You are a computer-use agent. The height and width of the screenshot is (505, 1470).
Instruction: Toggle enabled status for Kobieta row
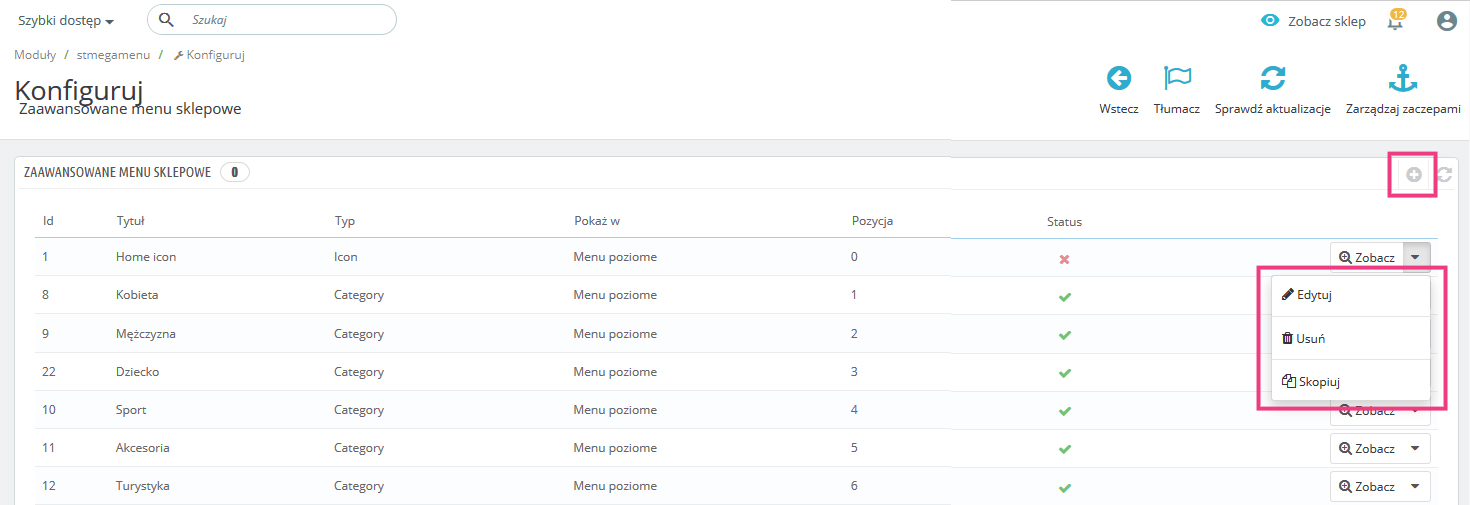pos(1064,297)
